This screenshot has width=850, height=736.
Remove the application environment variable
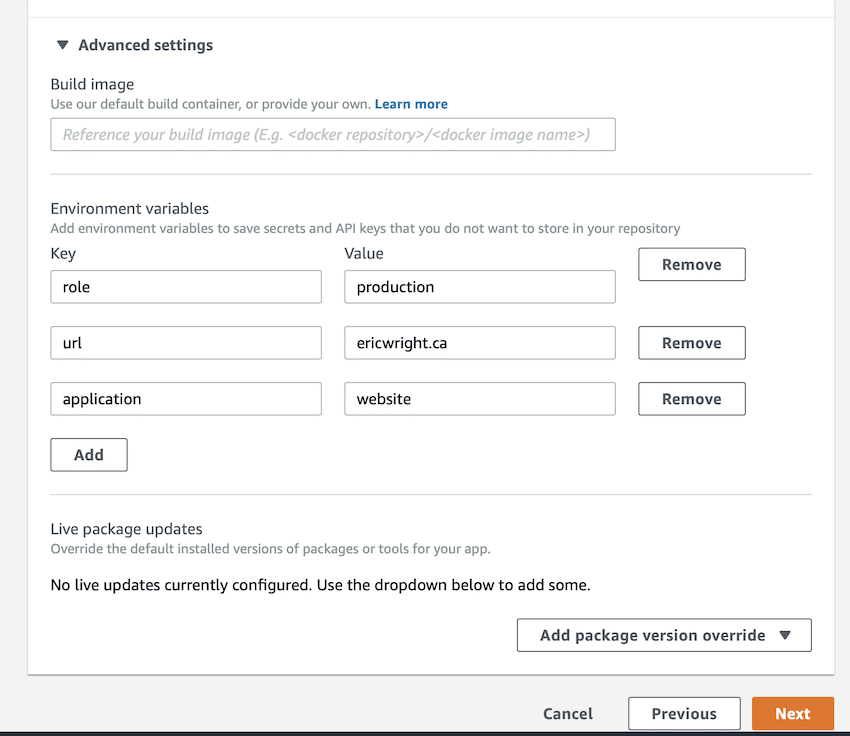point(691,399)
